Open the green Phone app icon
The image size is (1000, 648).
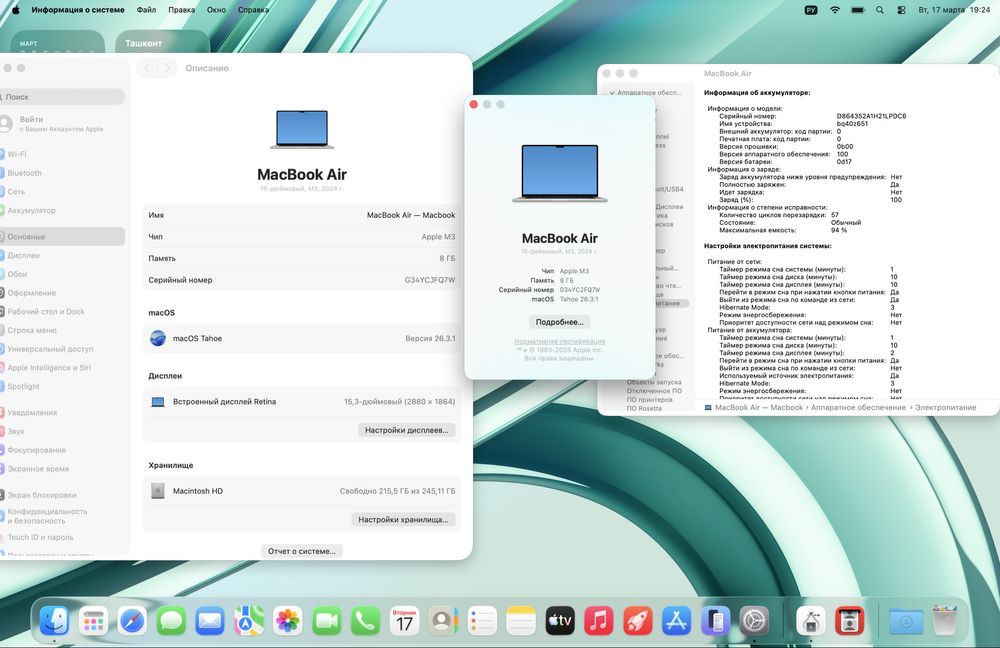click(x=365, y=621)
